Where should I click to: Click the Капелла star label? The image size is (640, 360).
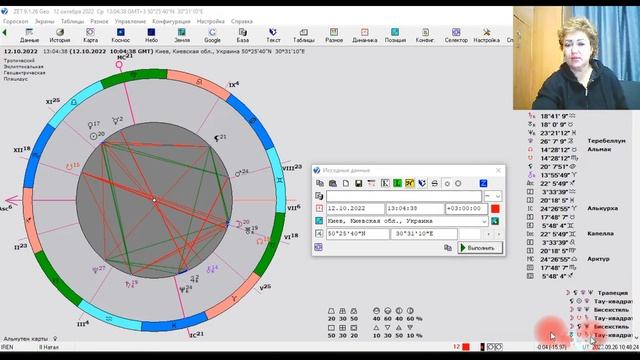tap(601, 233)
